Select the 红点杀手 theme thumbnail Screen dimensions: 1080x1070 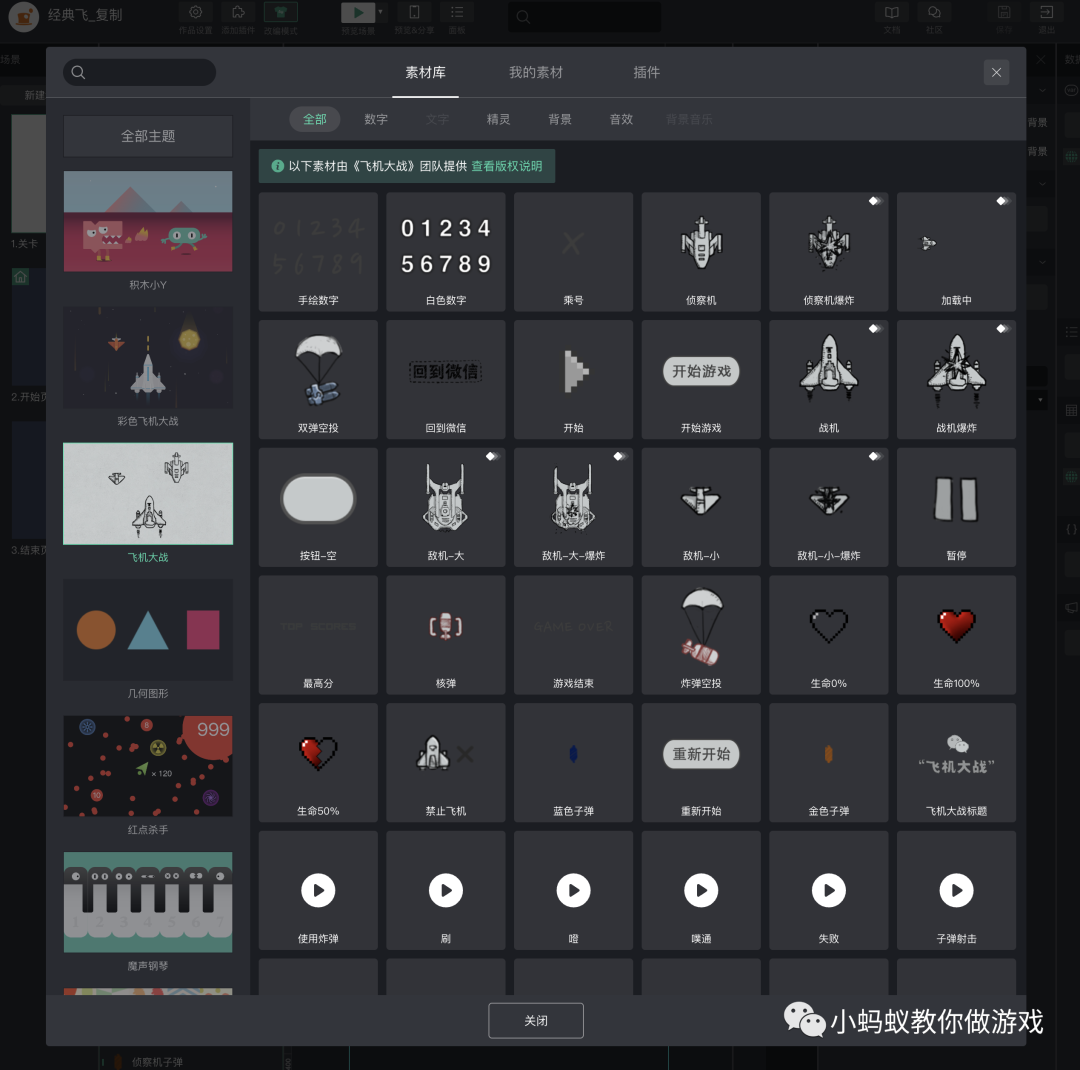click(x=148, y=766)
